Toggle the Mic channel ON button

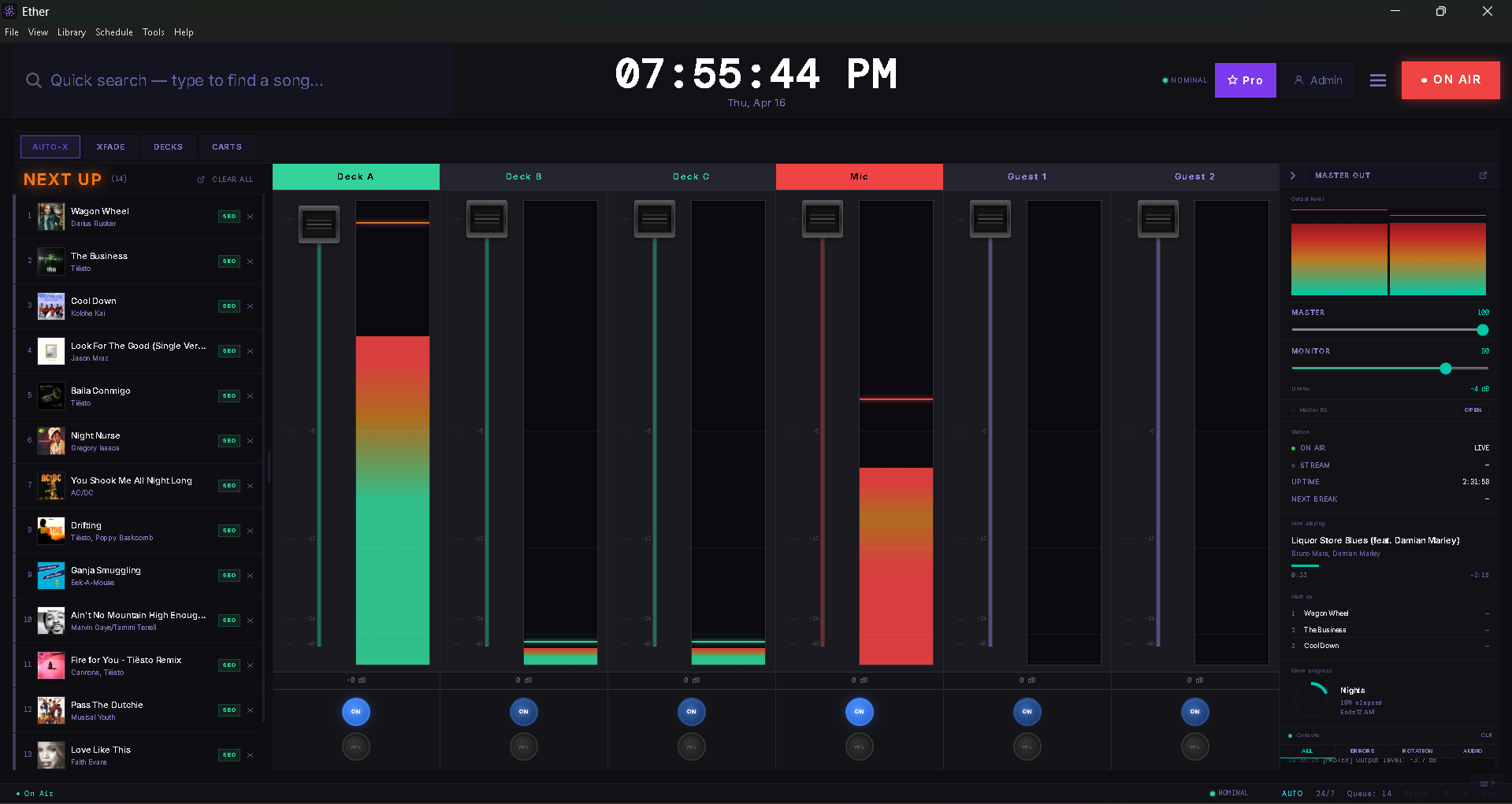click(859, 711)
